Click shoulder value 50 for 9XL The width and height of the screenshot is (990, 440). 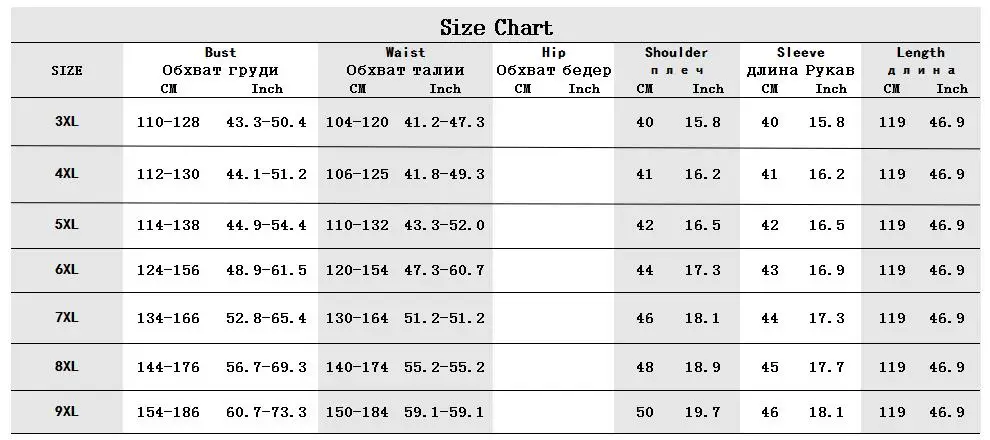click(645, 412)
